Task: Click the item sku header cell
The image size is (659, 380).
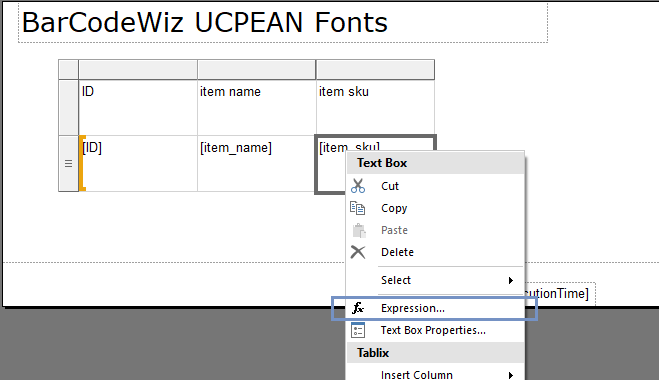Action: [x=375, y=108]
